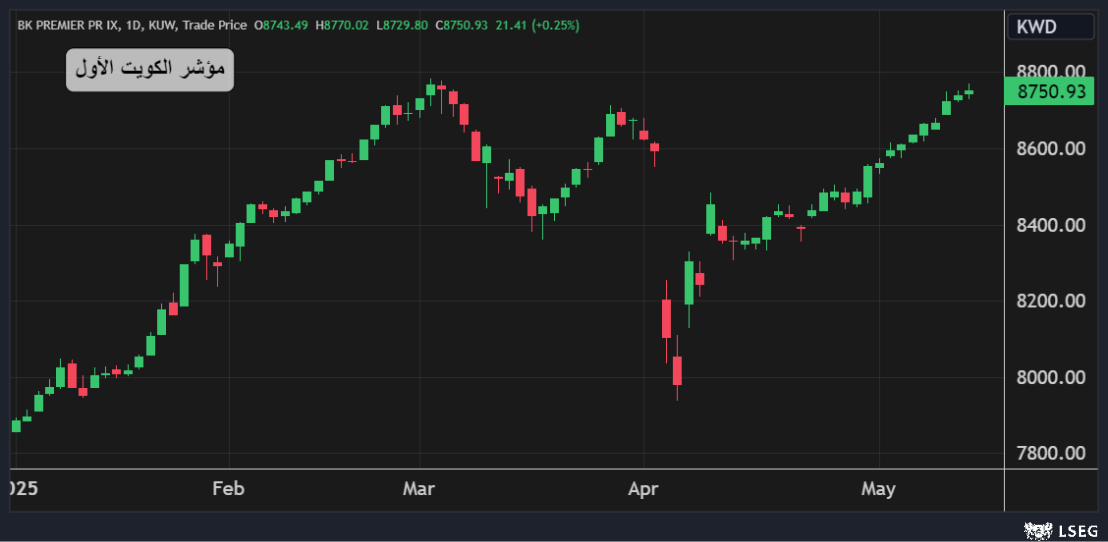Click the highest green candle in early March
This screenshot has width=1108, height=542.
(431, 89)
